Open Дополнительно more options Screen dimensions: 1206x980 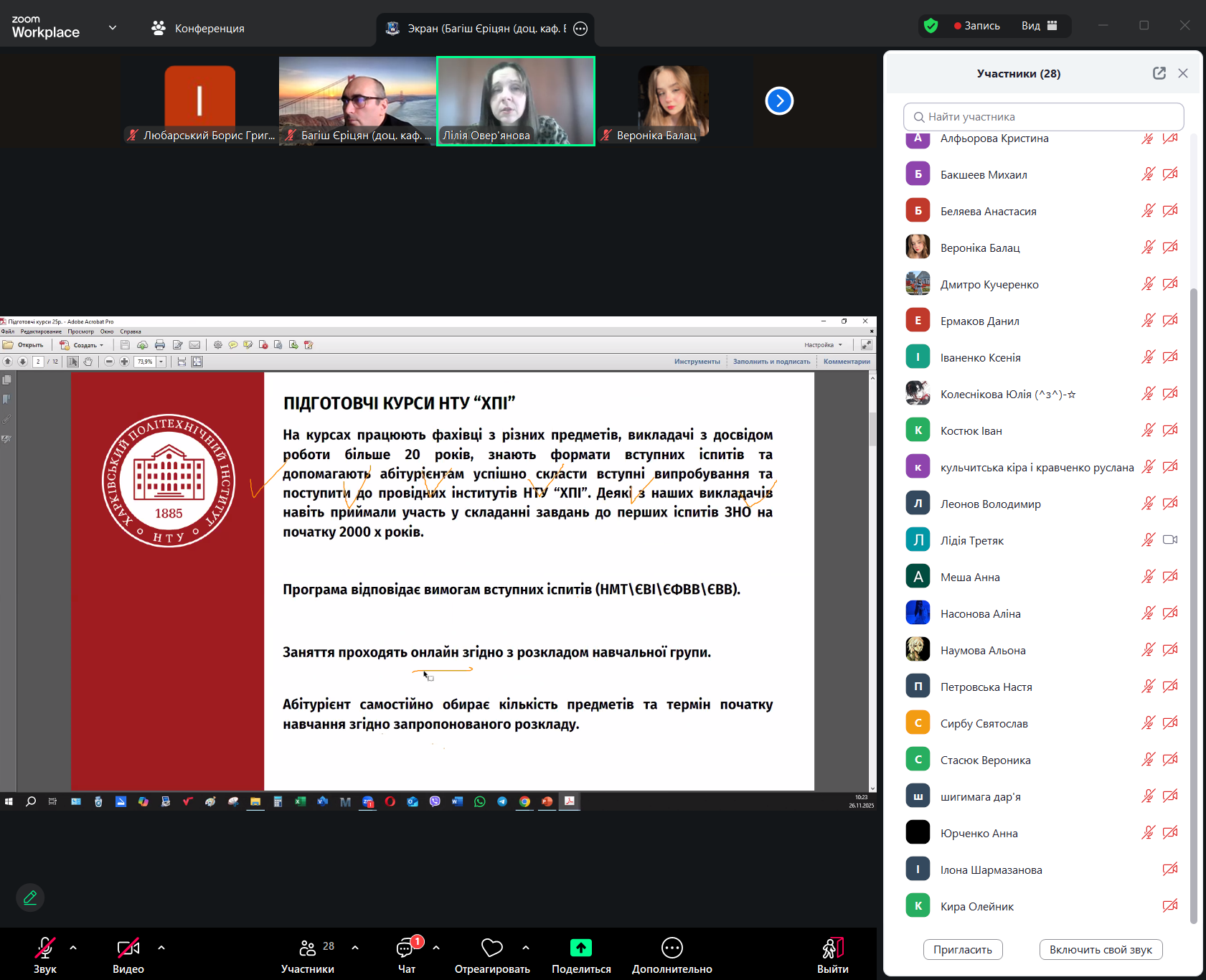pyautogui.click(x=672, y=956)
